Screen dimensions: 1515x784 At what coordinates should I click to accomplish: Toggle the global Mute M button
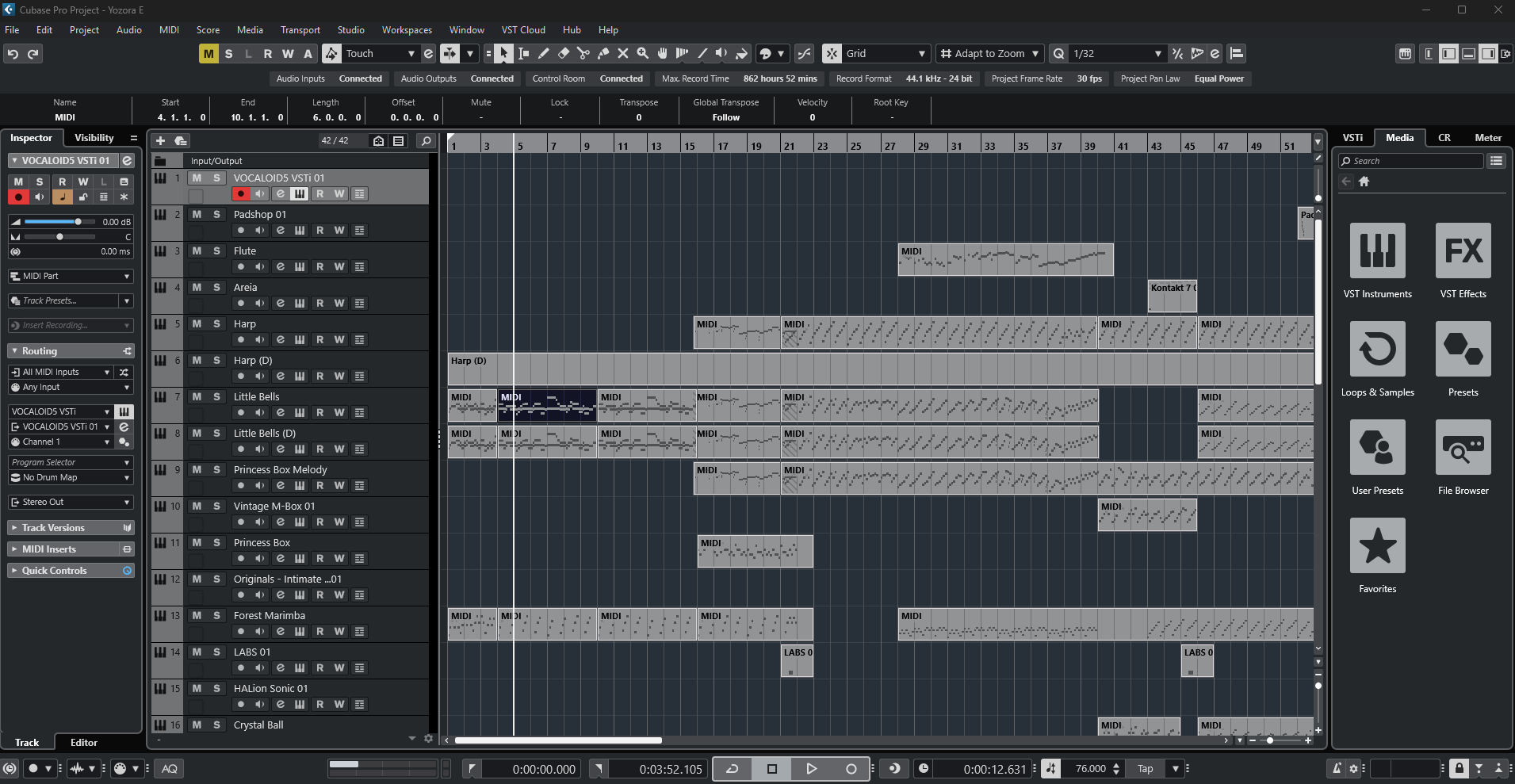(209, 54)
